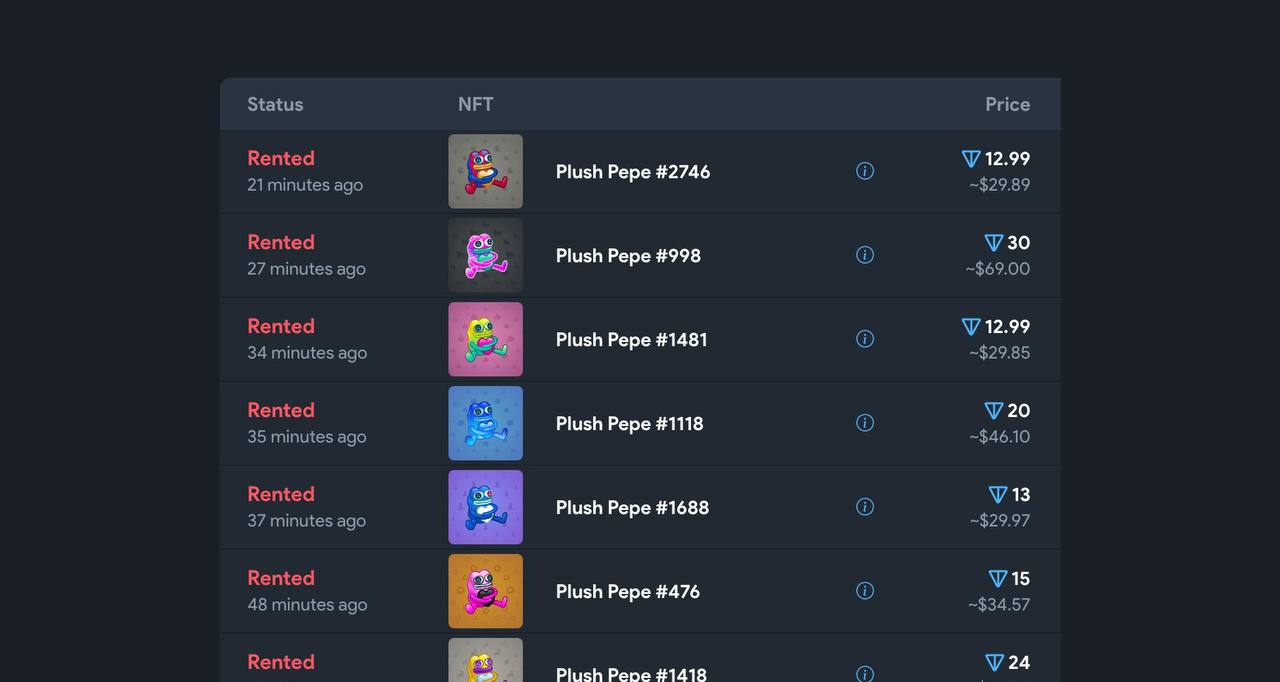Select the 12.99 price of Pepe #1481
Screen dimensions: 1280x682
coord(1007,327)
